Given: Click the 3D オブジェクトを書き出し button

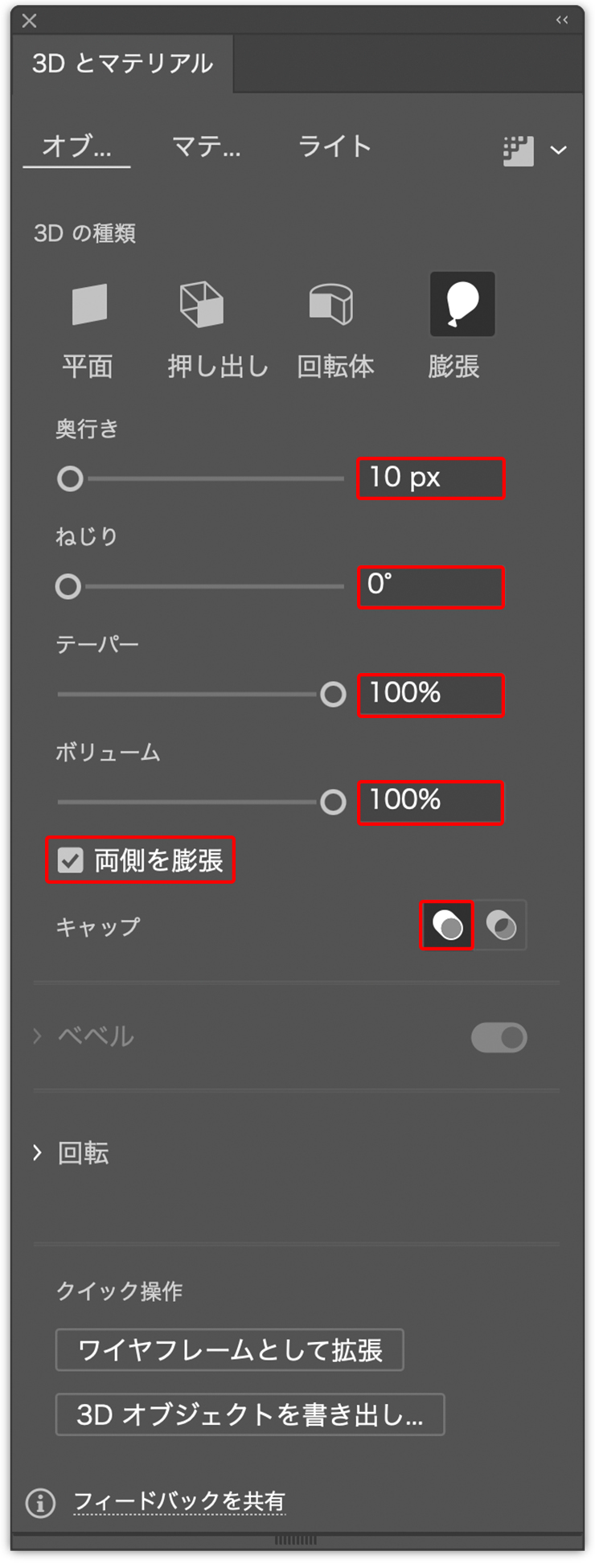Looking at the screenshot, I should [249, 1414].
